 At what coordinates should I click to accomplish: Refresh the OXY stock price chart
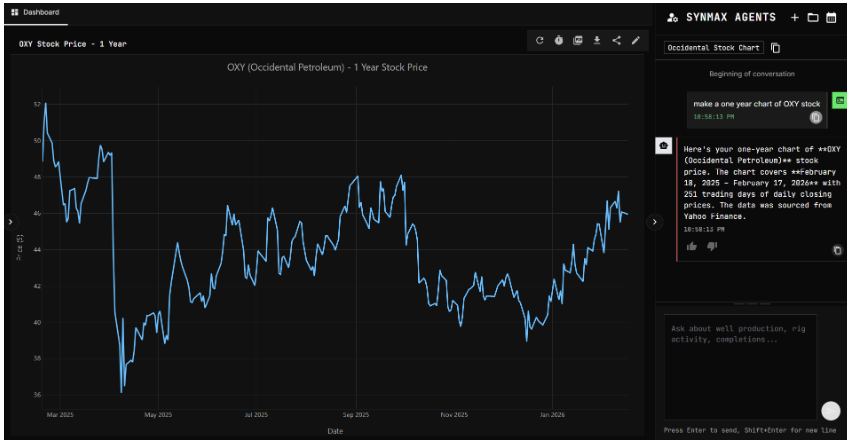point(540,41)
